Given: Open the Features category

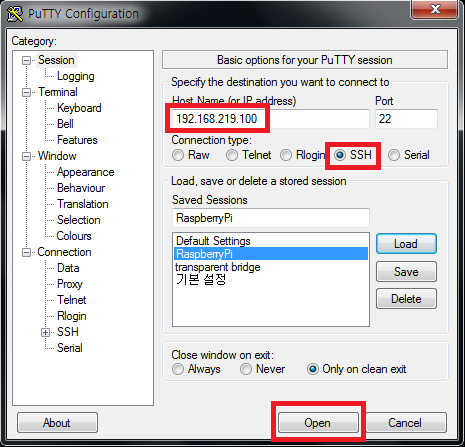Looking at the screenshot, I should [77, 140].
